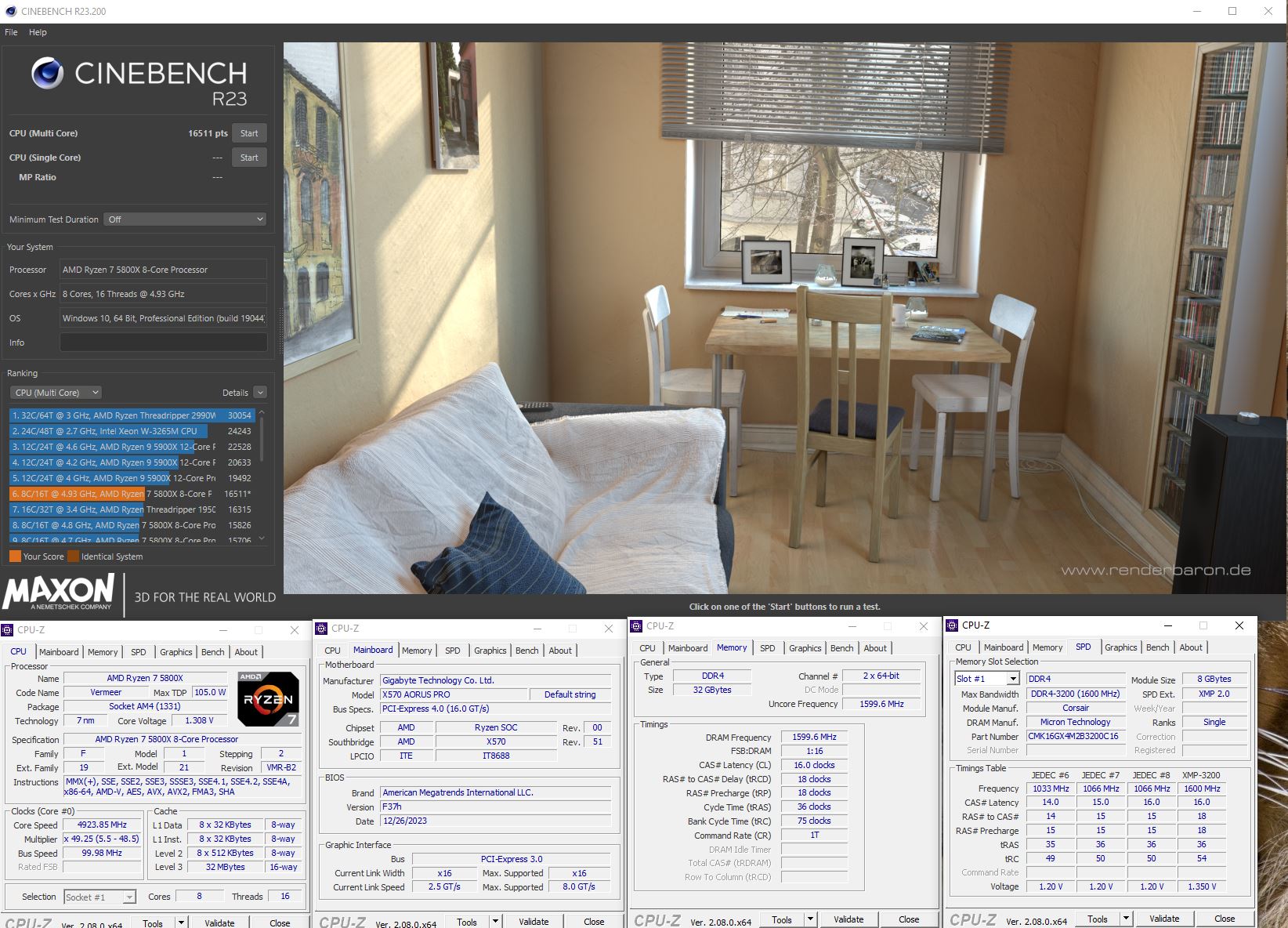
Task: Click the Memory CPU-Z window title icon
Action: 636,625
